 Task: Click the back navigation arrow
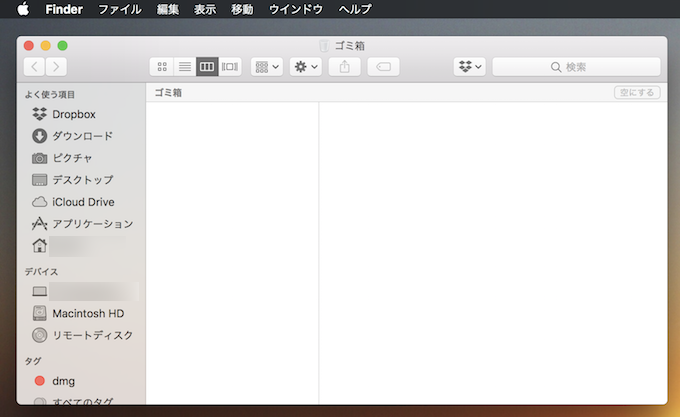tap(34, 67)
